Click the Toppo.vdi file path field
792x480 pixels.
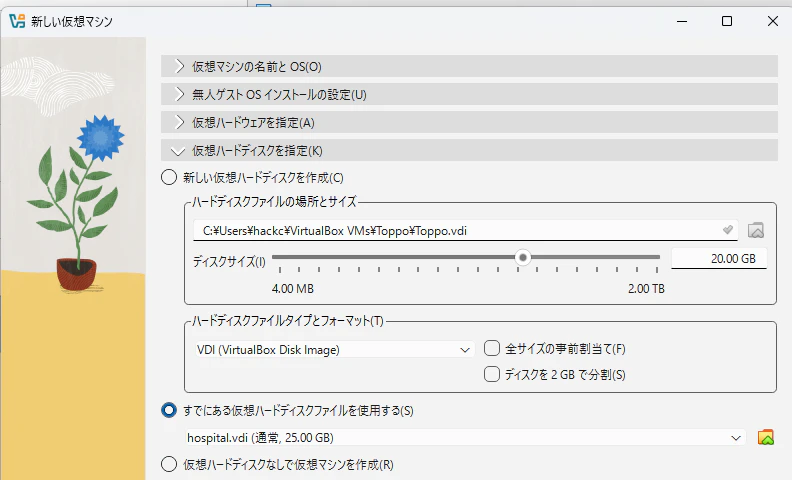pos(465,230)
